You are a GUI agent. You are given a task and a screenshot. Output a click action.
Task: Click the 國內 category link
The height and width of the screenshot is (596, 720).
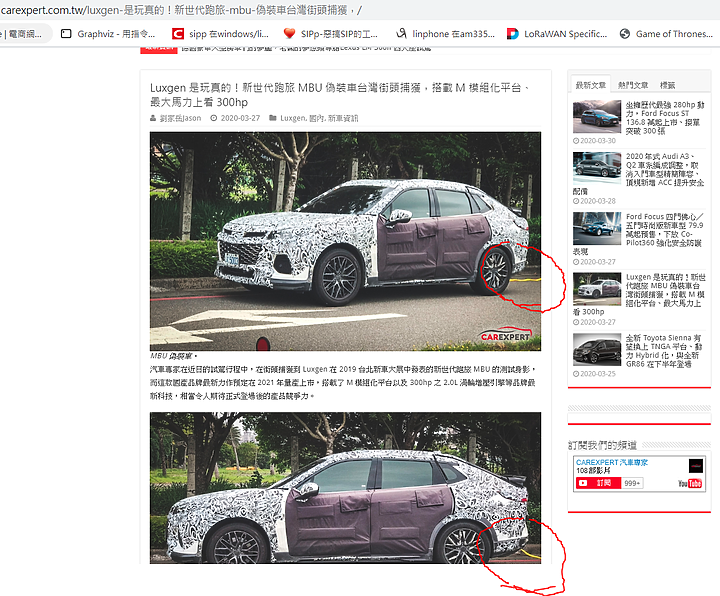tap(316, 118)
